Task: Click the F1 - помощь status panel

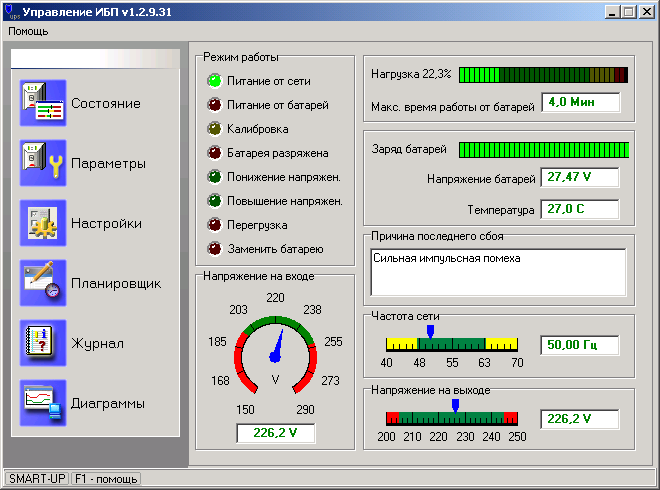Action: (106, 479)
